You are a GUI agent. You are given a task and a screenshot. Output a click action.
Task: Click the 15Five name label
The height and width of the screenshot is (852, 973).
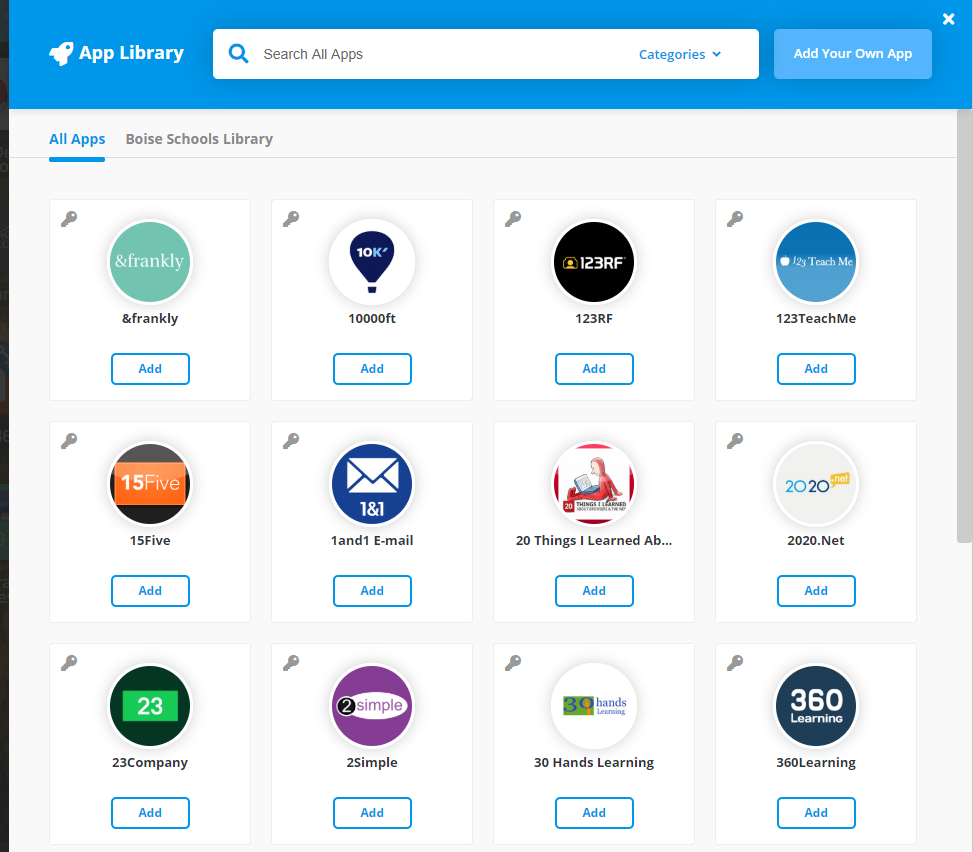coord(150,540)
